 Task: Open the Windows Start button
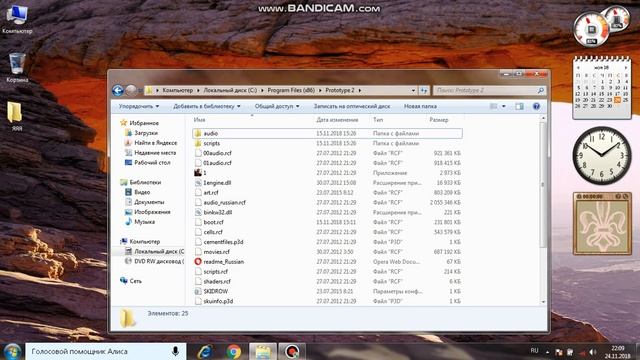12,351
